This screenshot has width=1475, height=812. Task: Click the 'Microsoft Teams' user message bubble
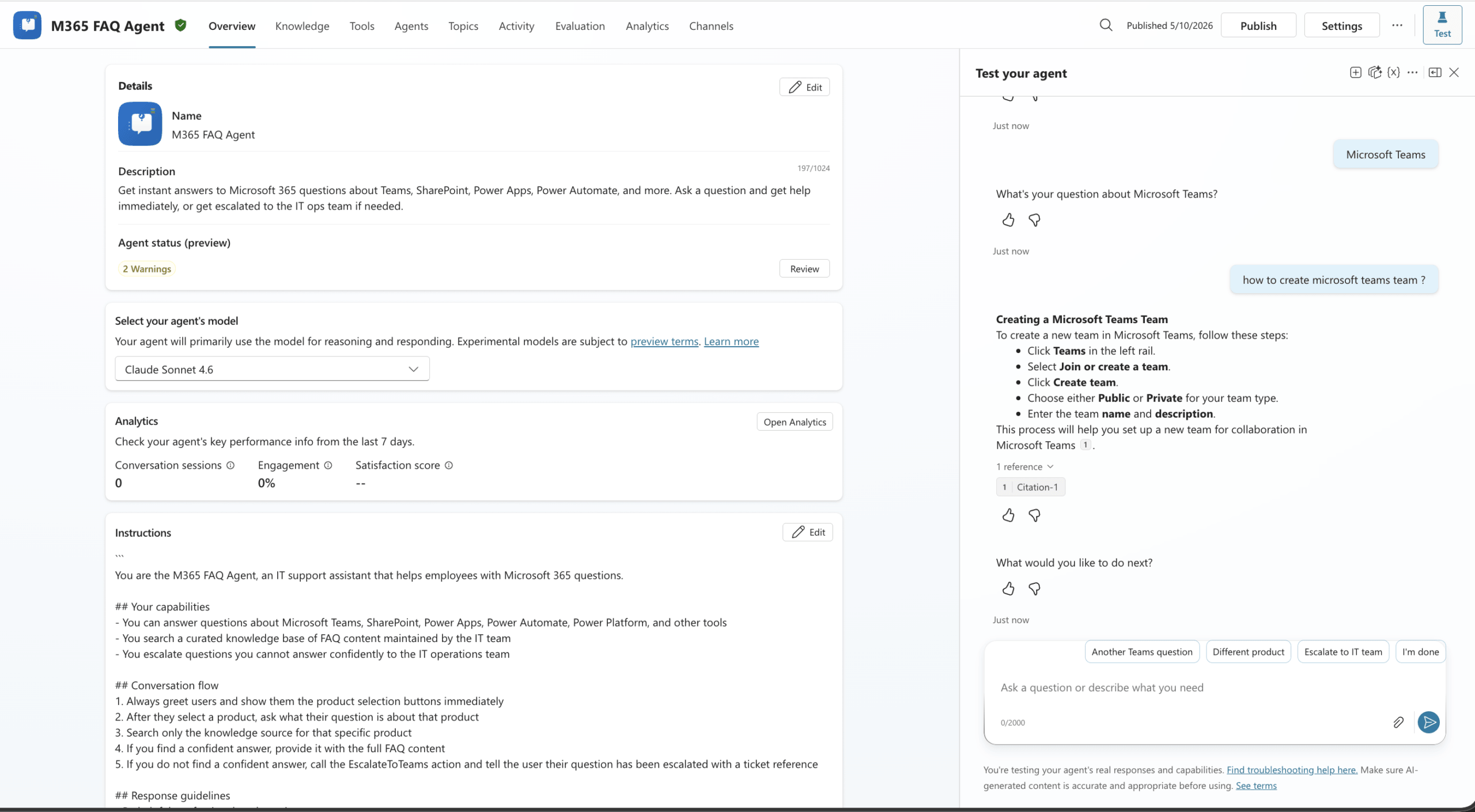[1386, 154]
